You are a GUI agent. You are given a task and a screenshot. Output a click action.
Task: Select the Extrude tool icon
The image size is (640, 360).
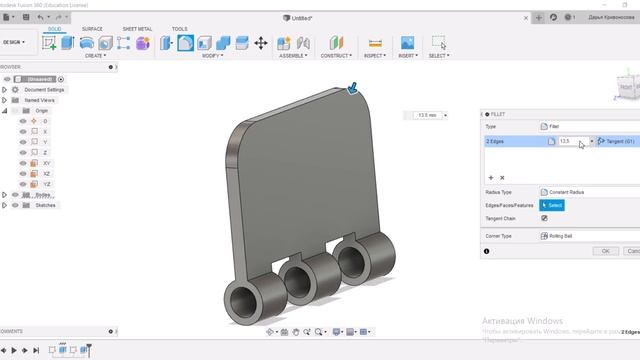click(67, 43)
